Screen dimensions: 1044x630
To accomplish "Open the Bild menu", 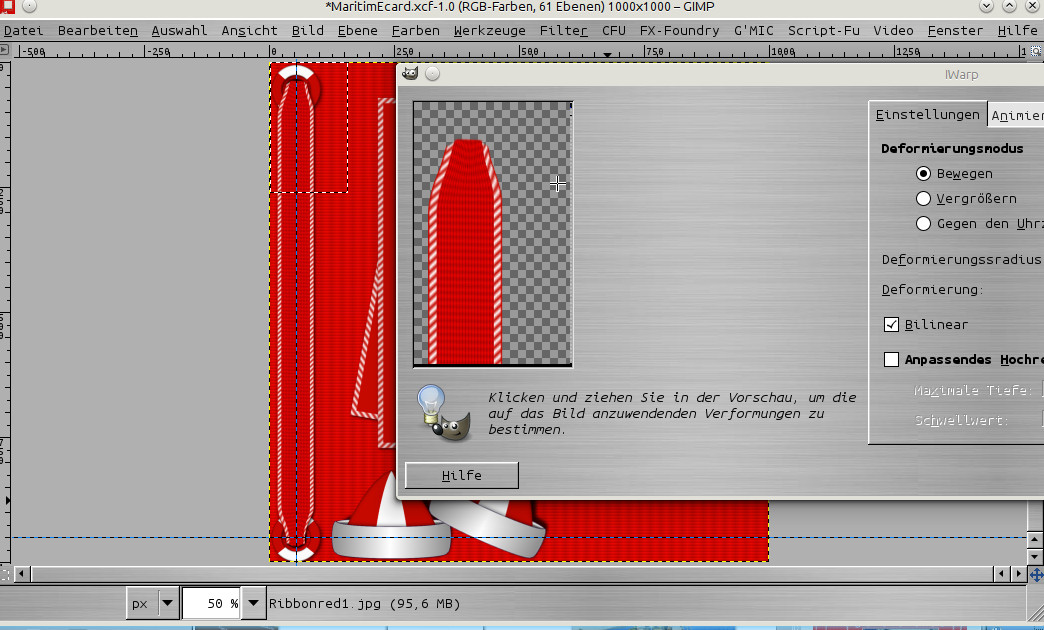I will (x=308, y=31).
